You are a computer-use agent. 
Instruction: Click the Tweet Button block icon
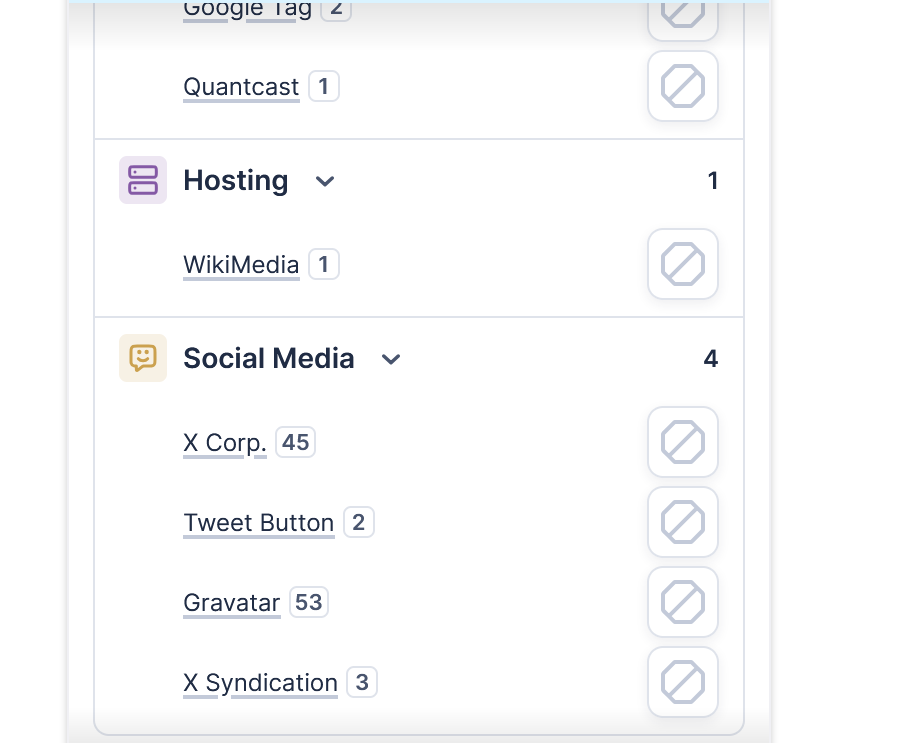(683, 522)
